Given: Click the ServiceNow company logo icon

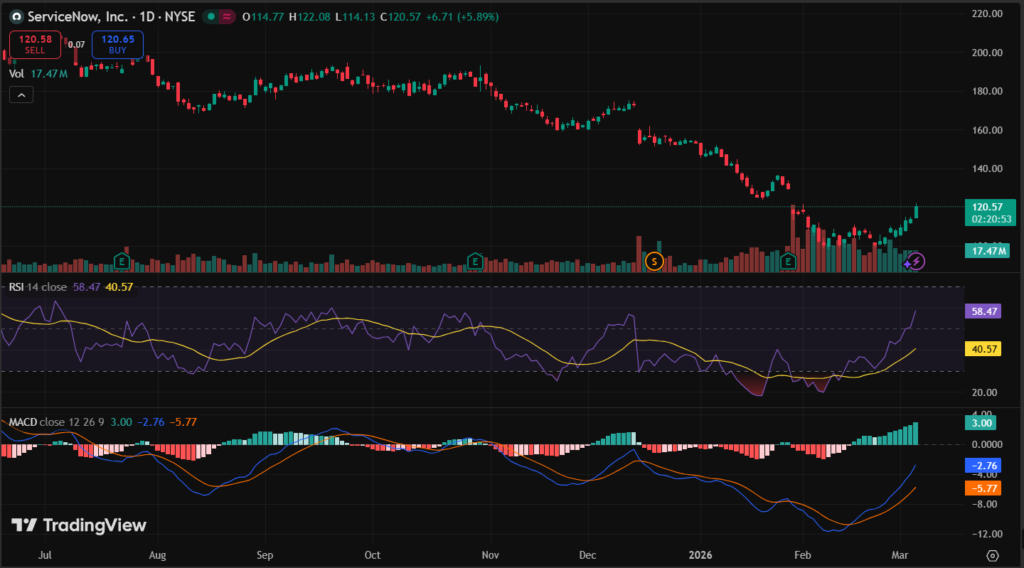Looking at the screenshot, I should click(x=17, y=17).
